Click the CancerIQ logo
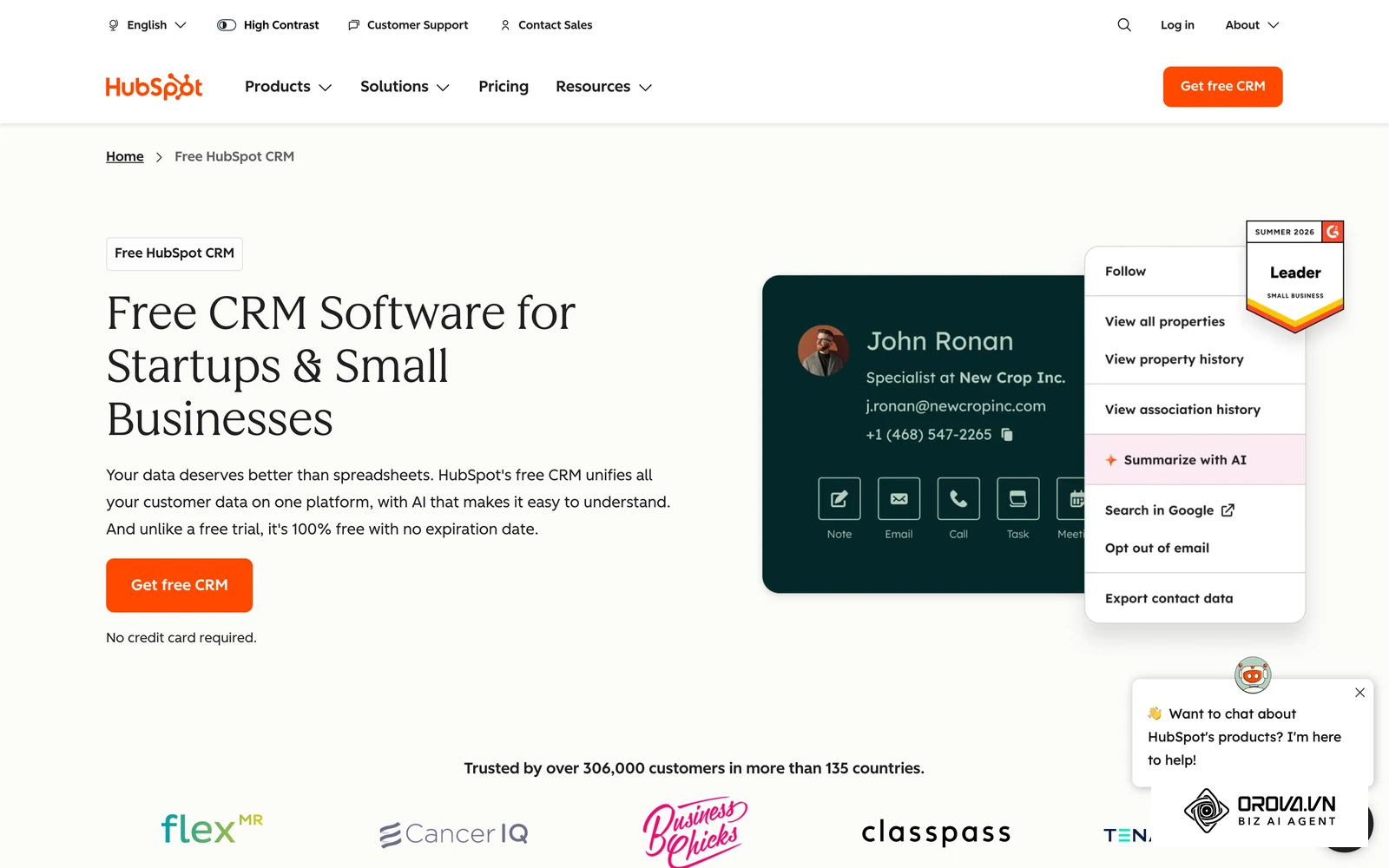This screenshot has width=1389, height=868. (x=454, y=834)
